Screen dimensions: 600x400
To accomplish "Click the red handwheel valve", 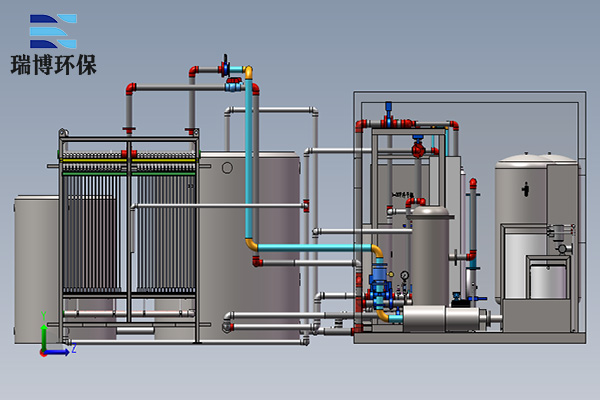I will [x=418, y=150].
